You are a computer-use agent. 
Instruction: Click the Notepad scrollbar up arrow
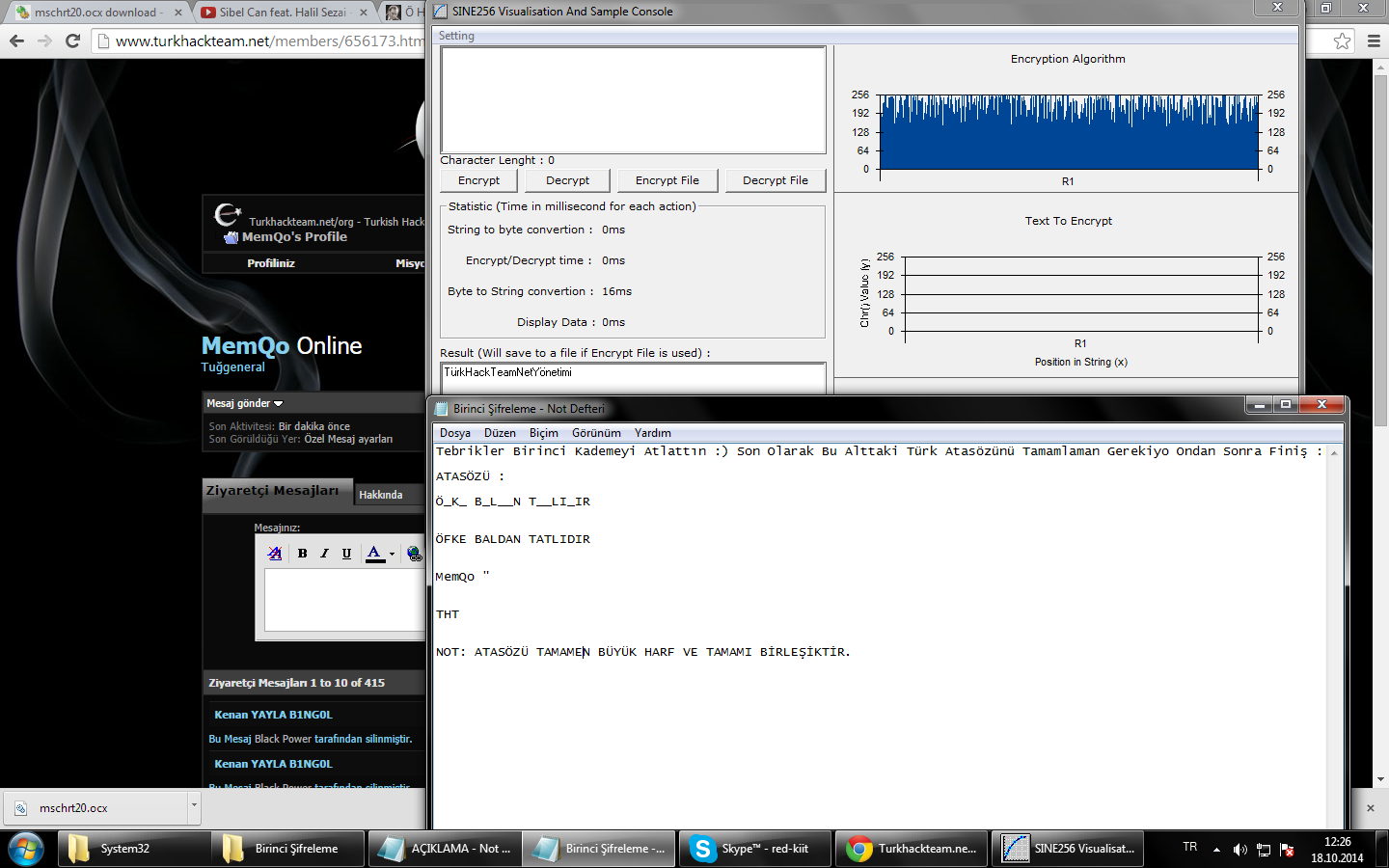1334,452
